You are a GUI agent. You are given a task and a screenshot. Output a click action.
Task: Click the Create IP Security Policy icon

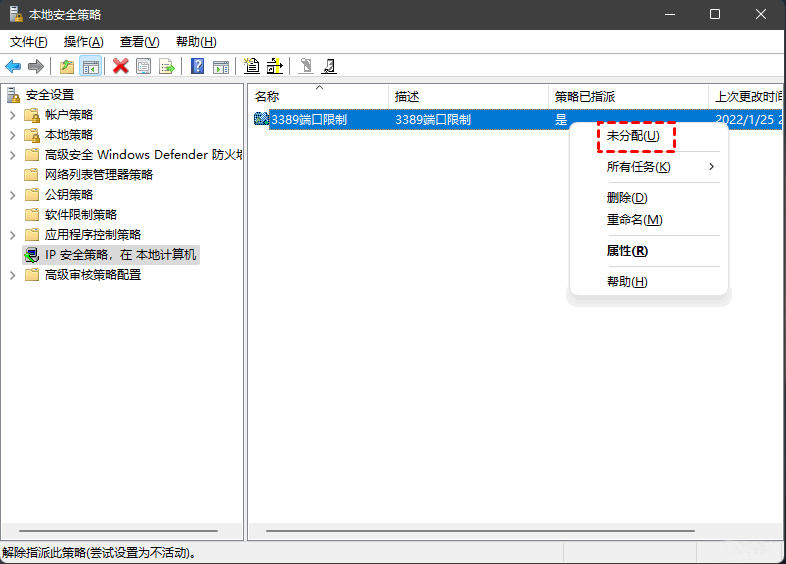[x=252, y=66]
